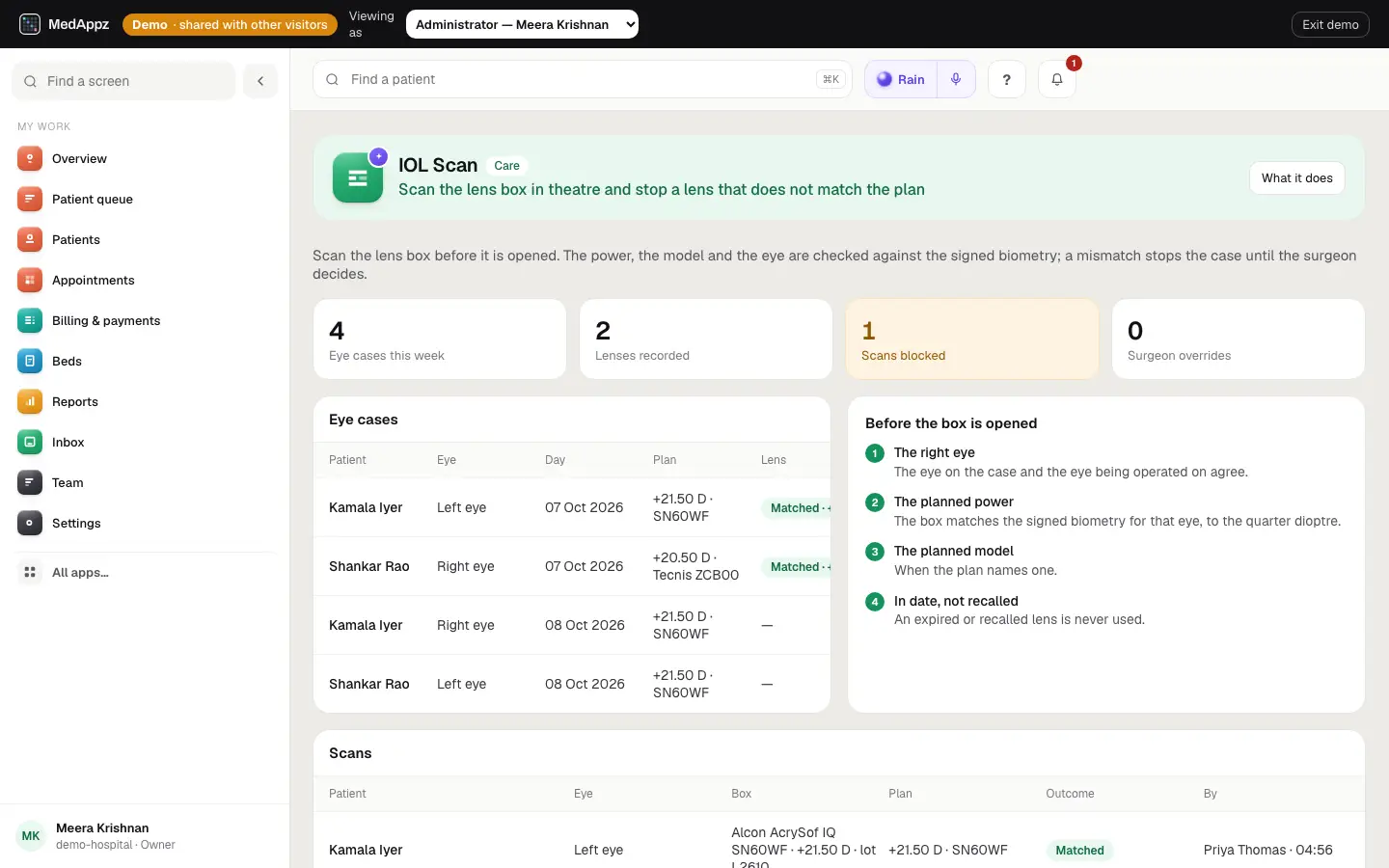
Task: Launch the Rain assistant button
Action: click(901, 79)
